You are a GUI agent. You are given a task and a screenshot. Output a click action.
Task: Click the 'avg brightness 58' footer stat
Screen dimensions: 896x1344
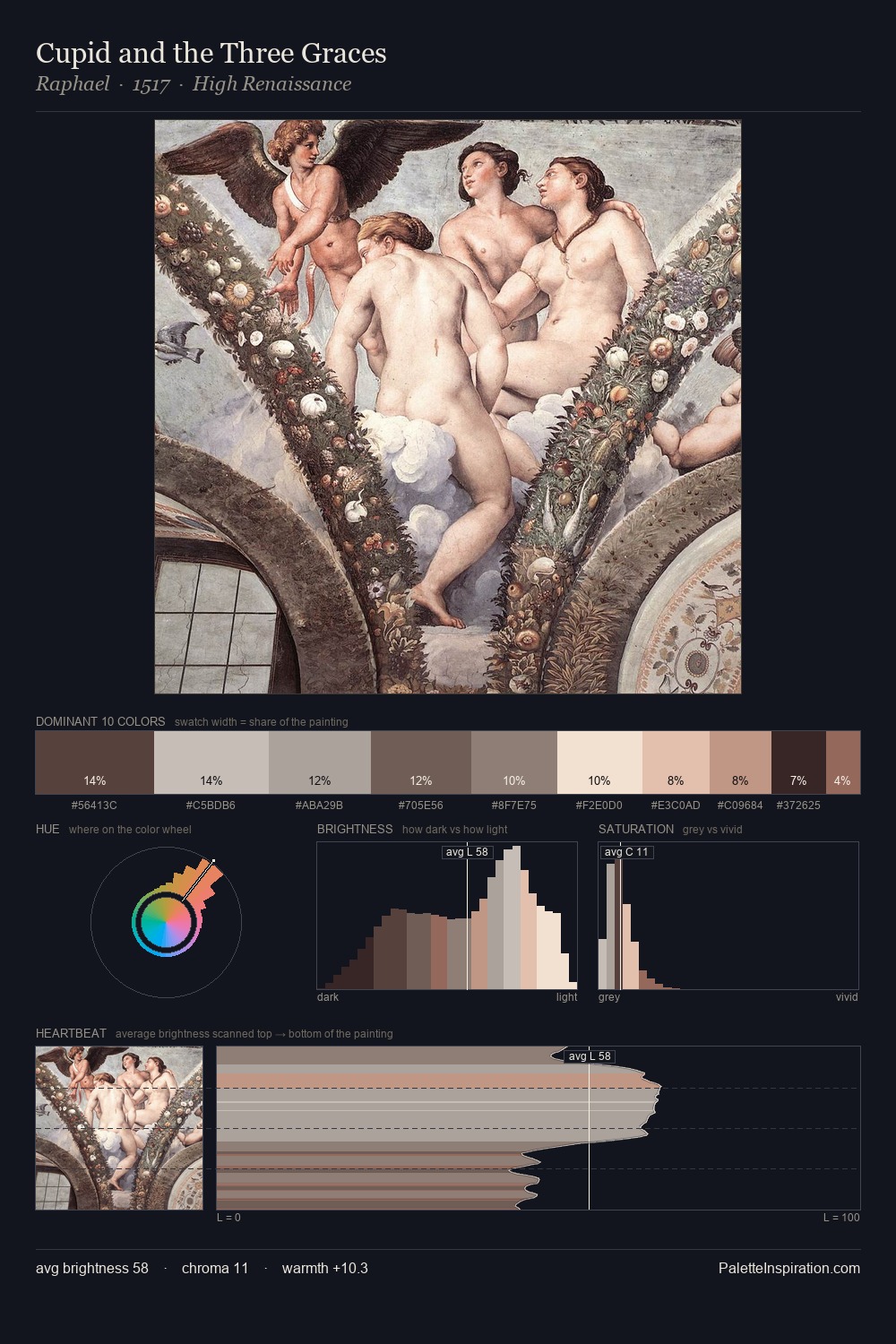pos(92,1268)
